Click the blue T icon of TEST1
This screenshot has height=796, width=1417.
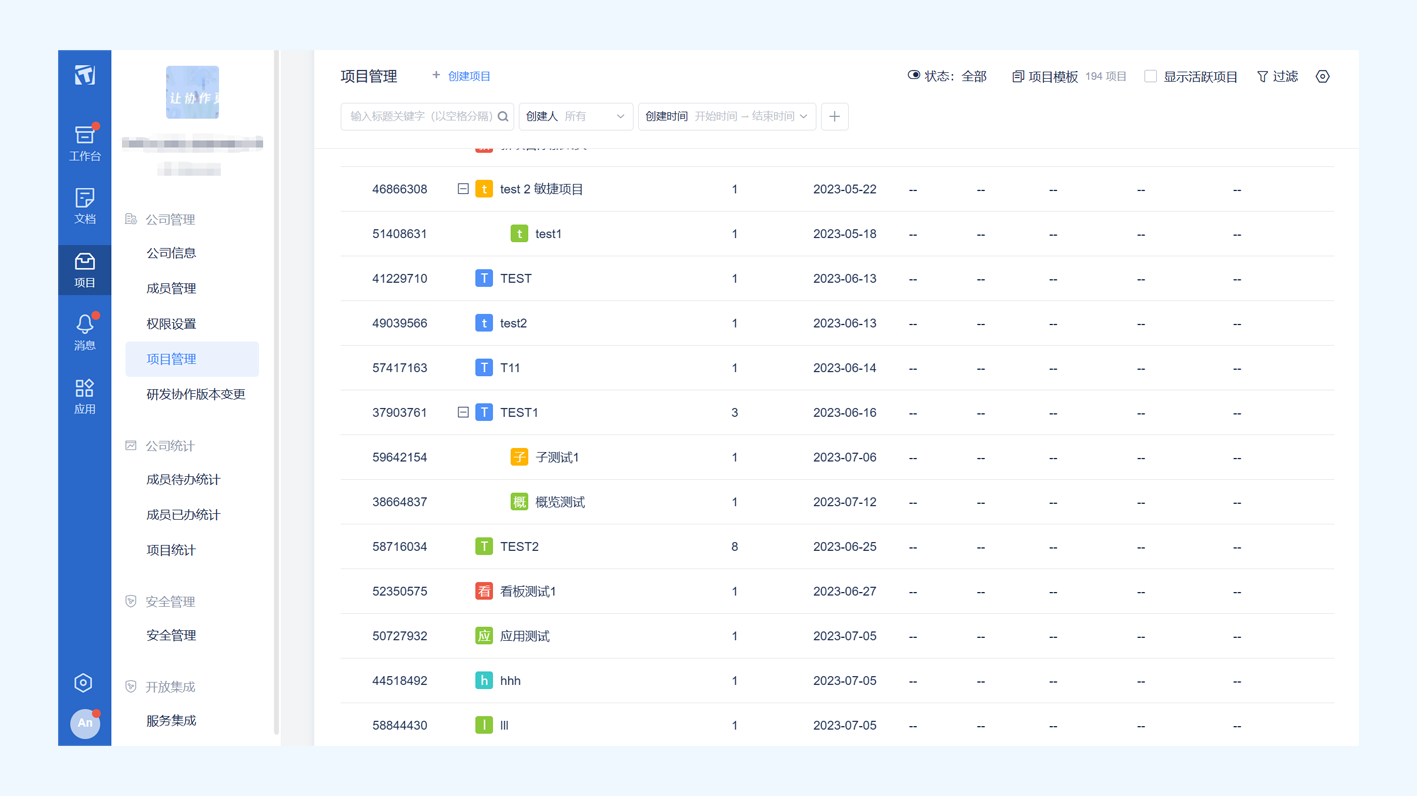coord(484,412)
